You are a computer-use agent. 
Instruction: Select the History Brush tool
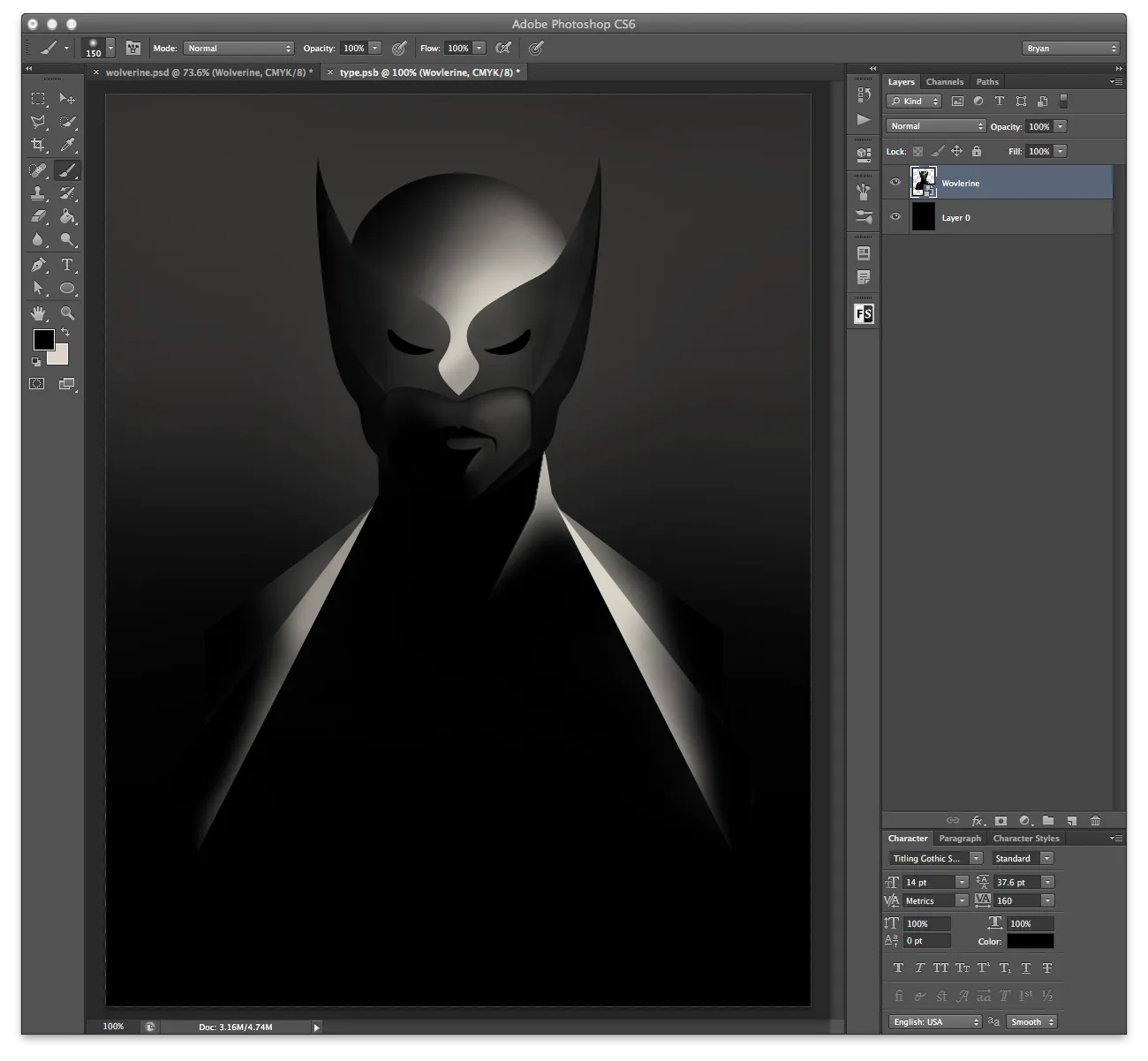coord(67,193)
